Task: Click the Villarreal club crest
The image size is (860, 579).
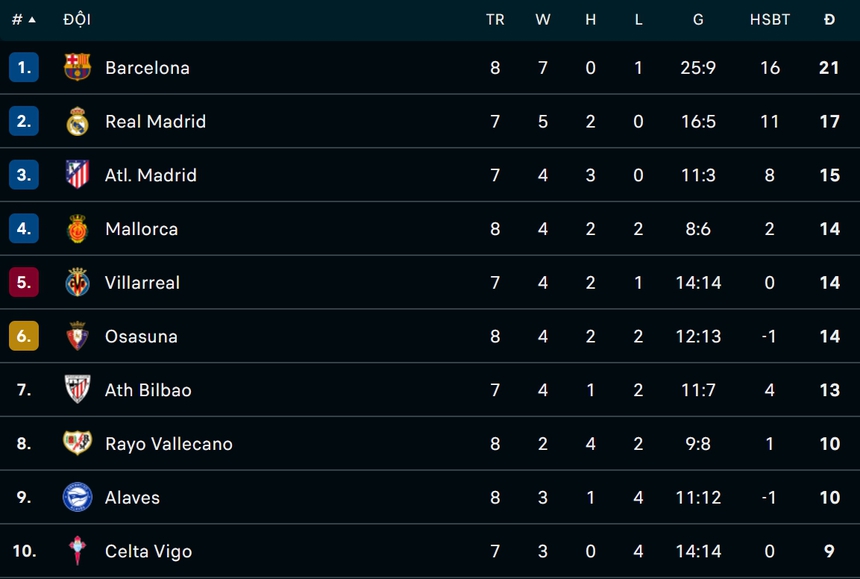Action: [x=77, y=283]
